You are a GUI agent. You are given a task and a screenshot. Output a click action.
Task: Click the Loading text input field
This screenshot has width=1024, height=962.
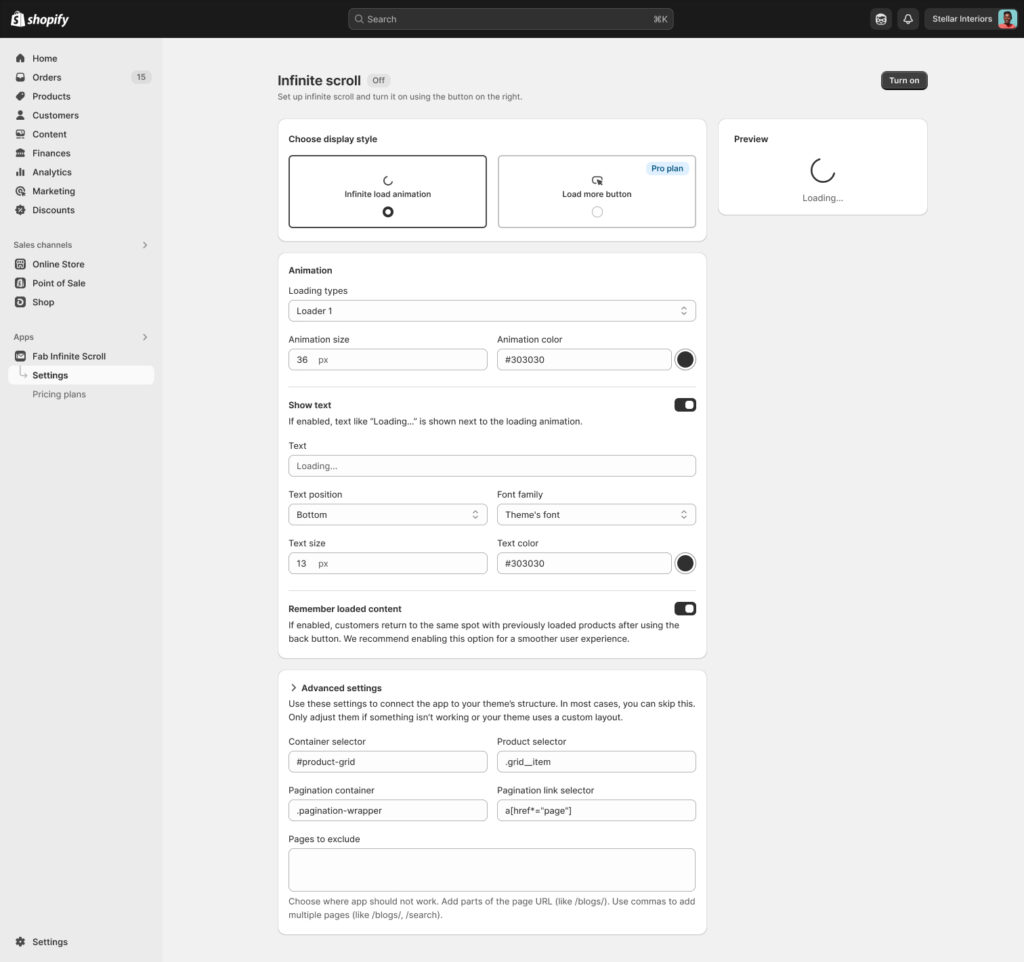click(x=492, y=466)
